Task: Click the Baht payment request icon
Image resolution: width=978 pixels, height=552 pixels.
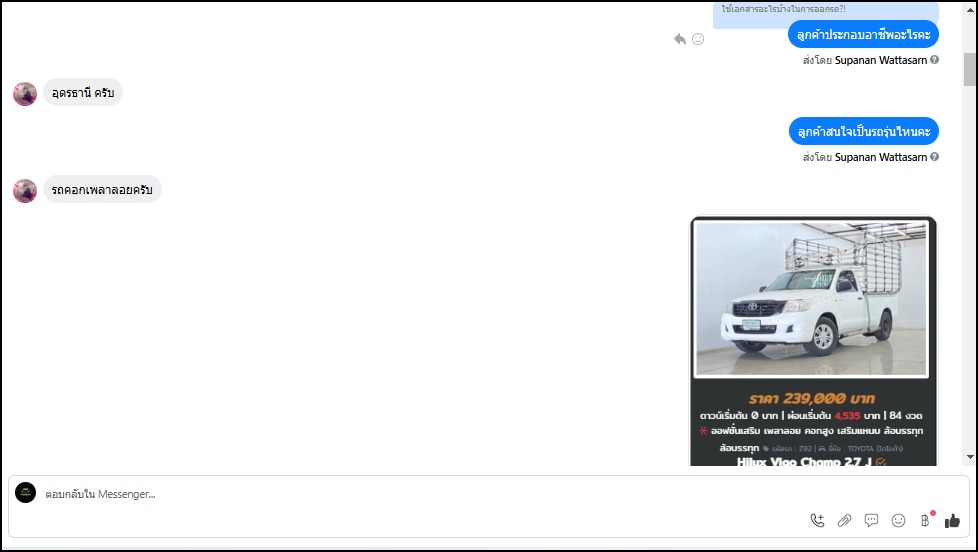Action: tap(926, 520)
